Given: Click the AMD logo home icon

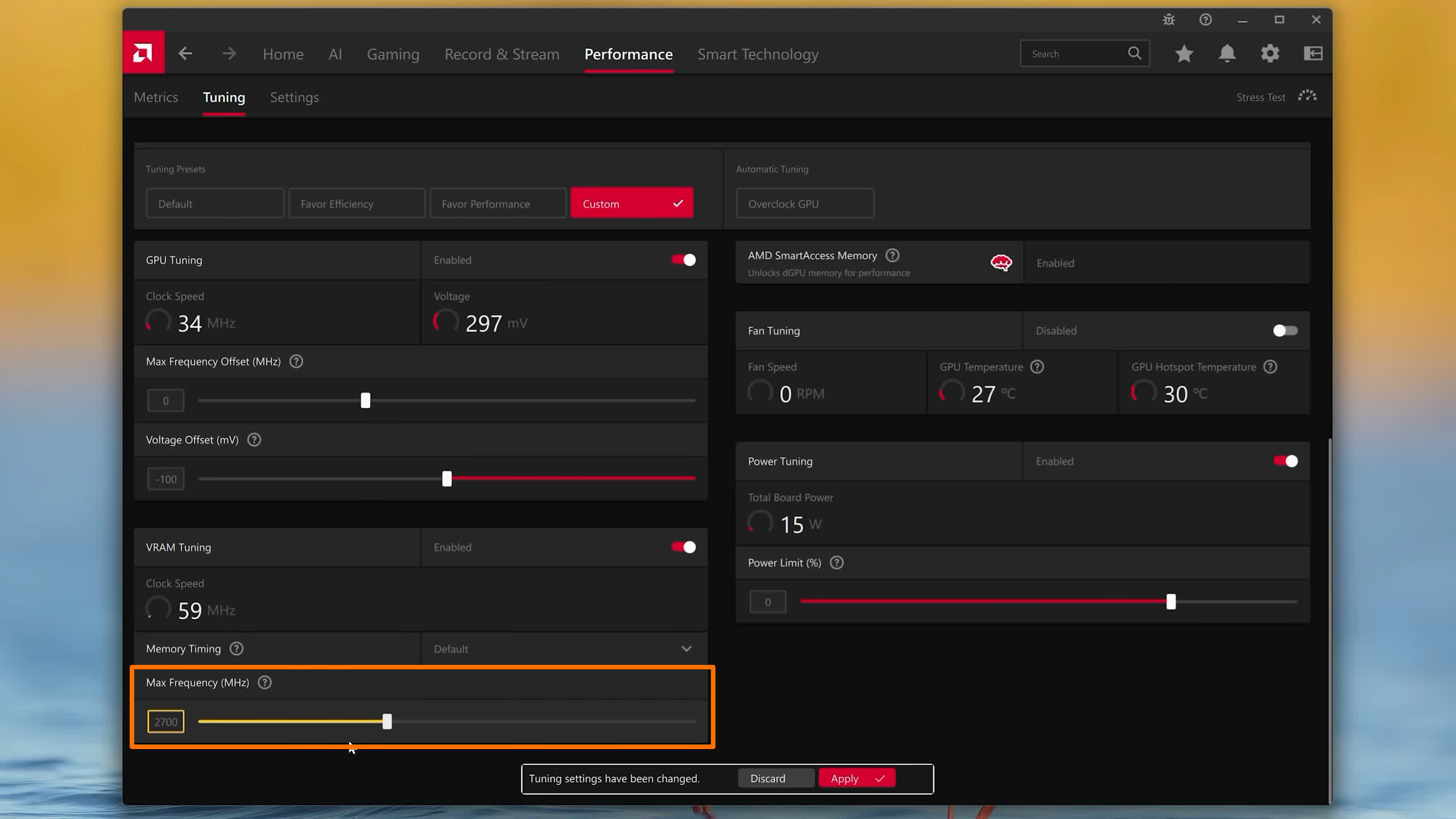Looking at the screenshot, I should coord(143,53).
